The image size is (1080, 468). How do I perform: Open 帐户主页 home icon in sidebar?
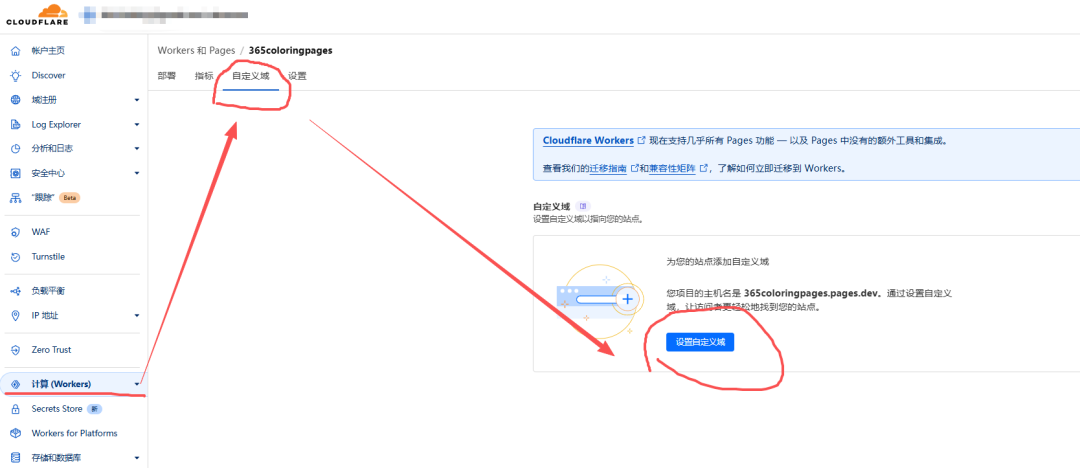click(x=15, y=51)
